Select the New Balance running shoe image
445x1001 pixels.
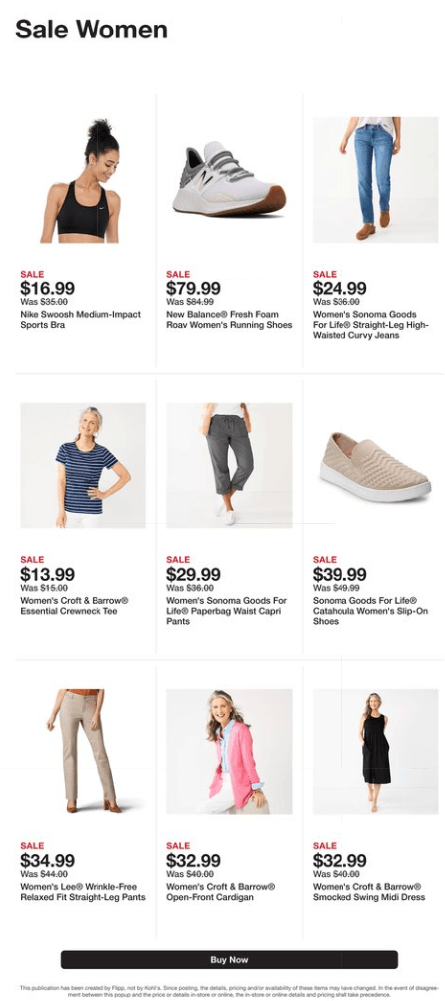point(229,179)
